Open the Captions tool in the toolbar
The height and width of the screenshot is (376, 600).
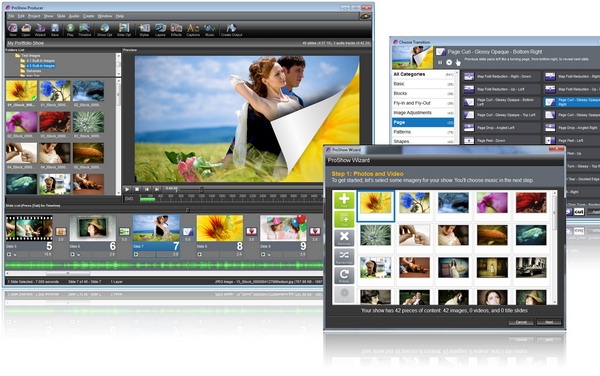(x=193, y=30)
